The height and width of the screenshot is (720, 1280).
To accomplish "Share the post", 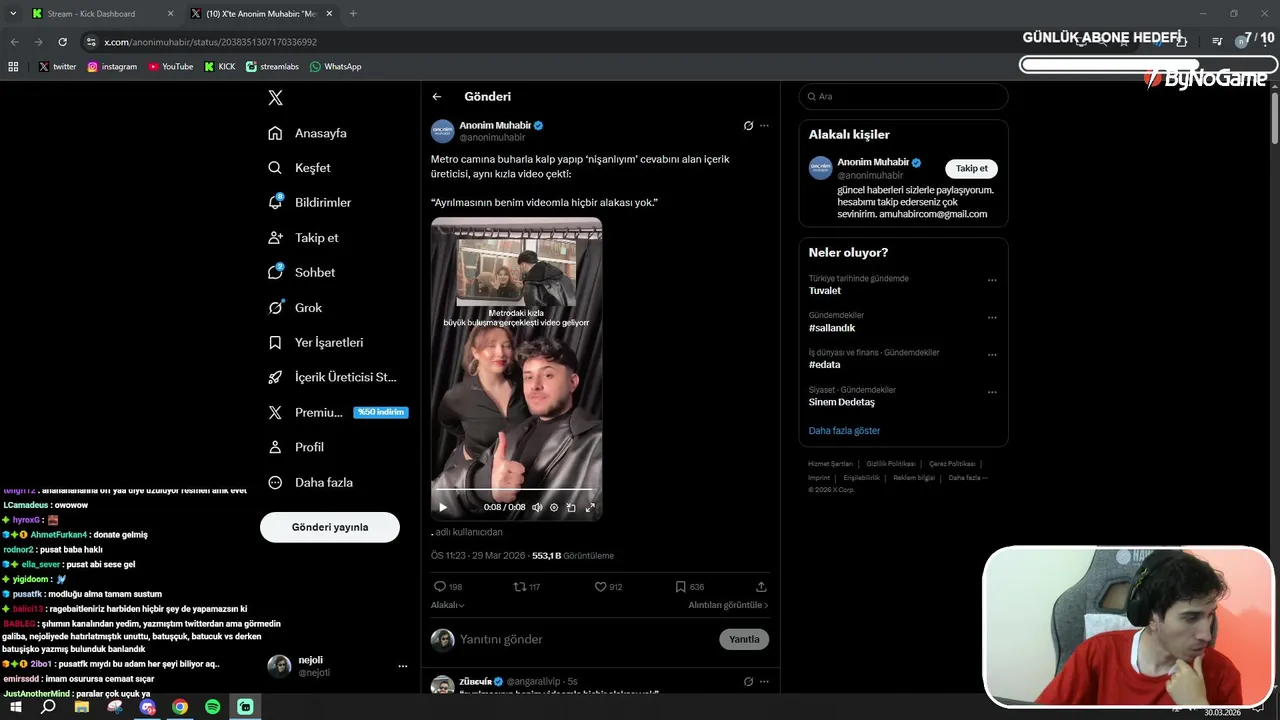I will click(761, 587).
